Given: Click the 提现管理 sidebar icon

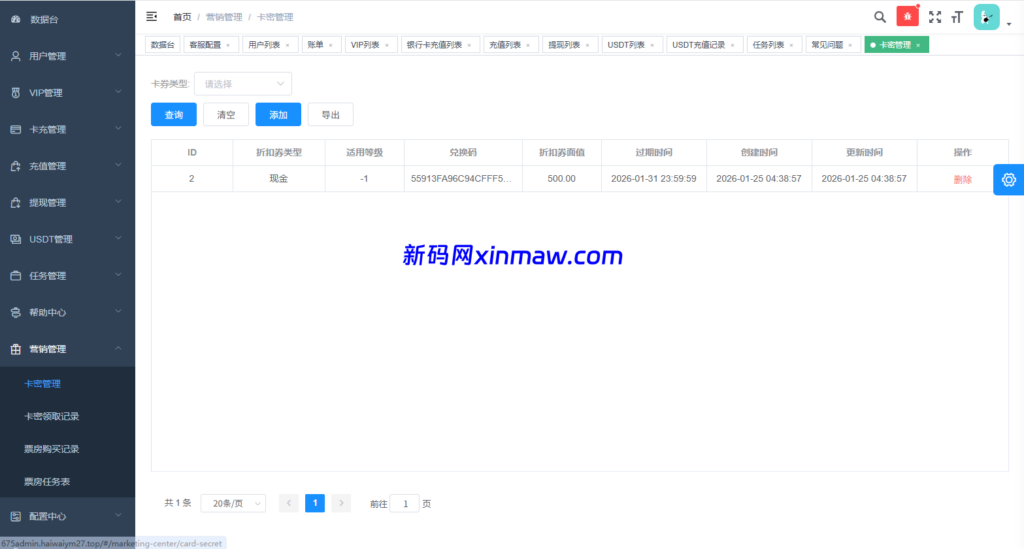Looking at the screenshot, I should click(x=16, y=202).
